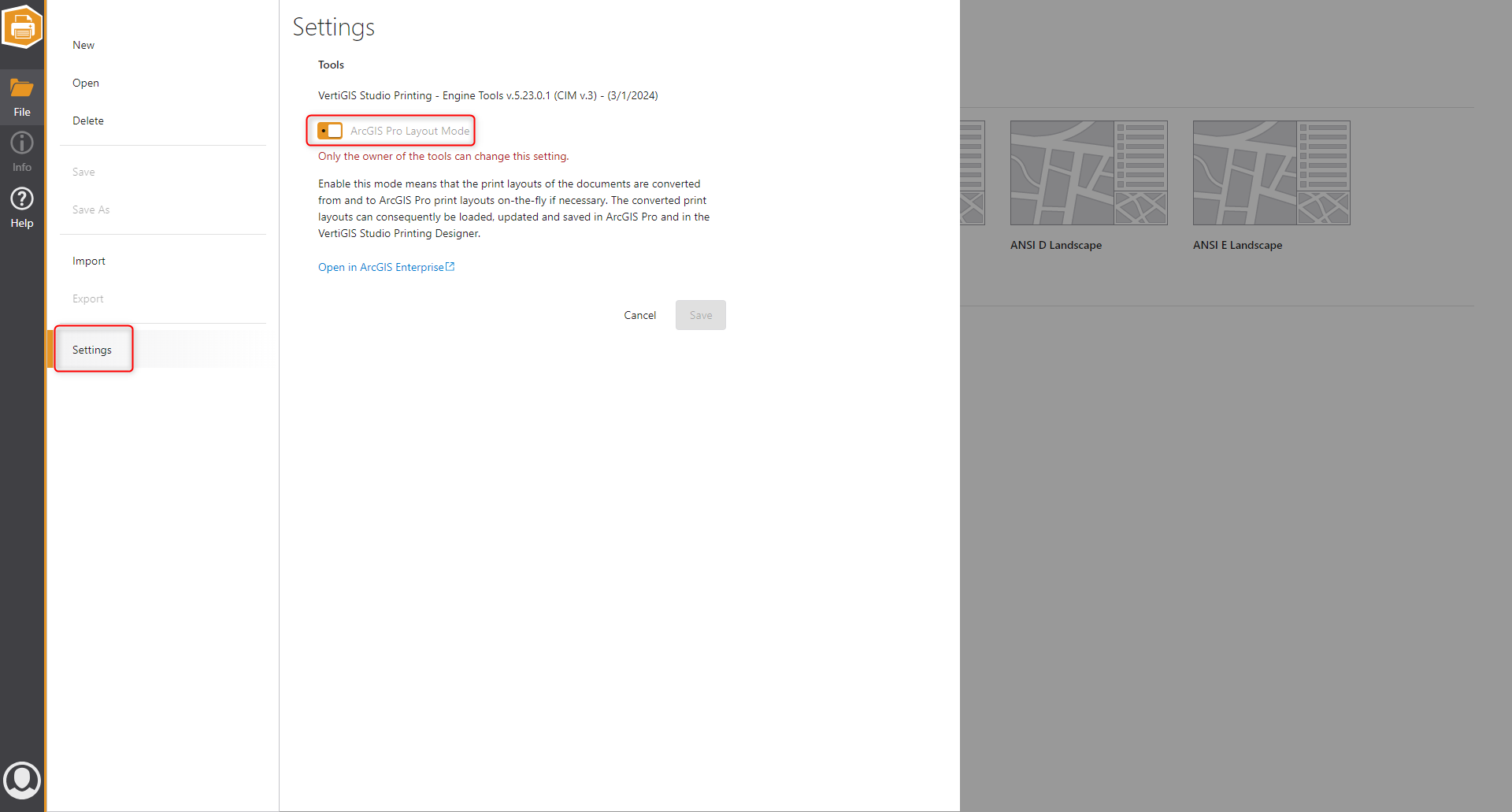Open Settings in the File menu
The height and width of the screenshot is (812, 1512).
tap(92, 350)
